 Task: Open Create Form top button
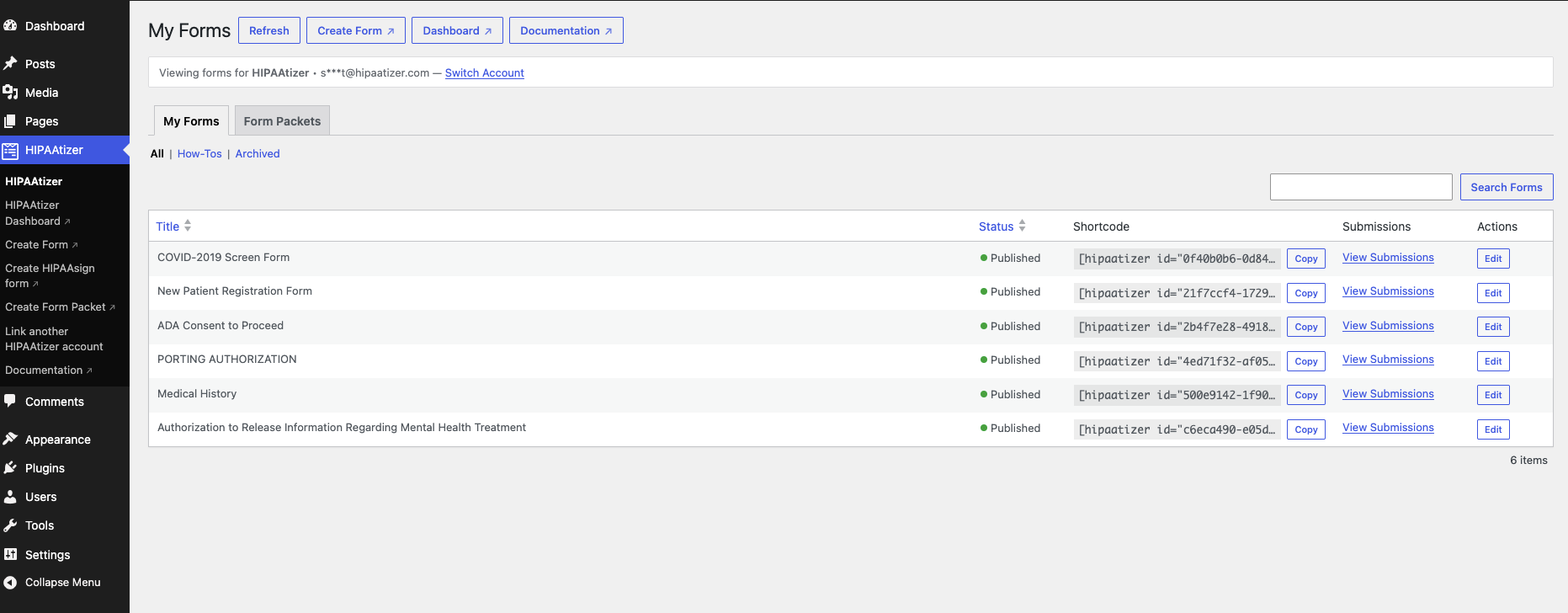pos(356,30)
